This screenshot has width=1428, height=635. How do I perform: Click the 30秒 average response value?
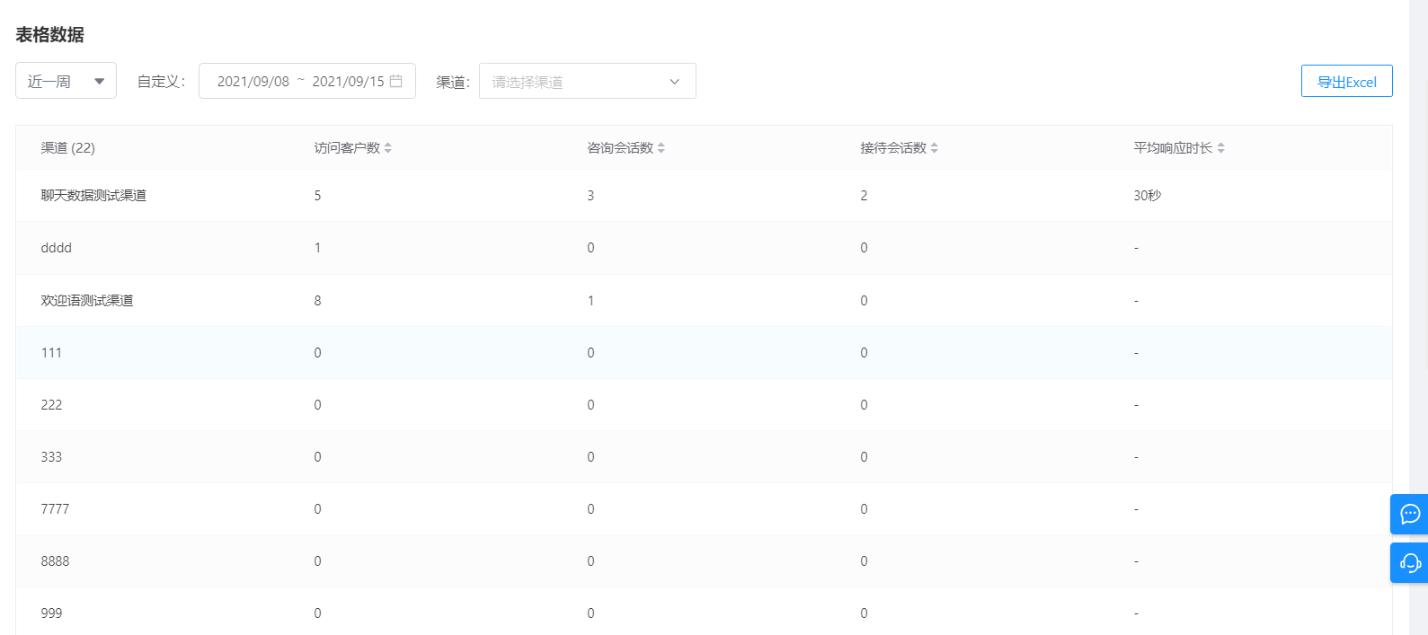(x=1147, y=196)
